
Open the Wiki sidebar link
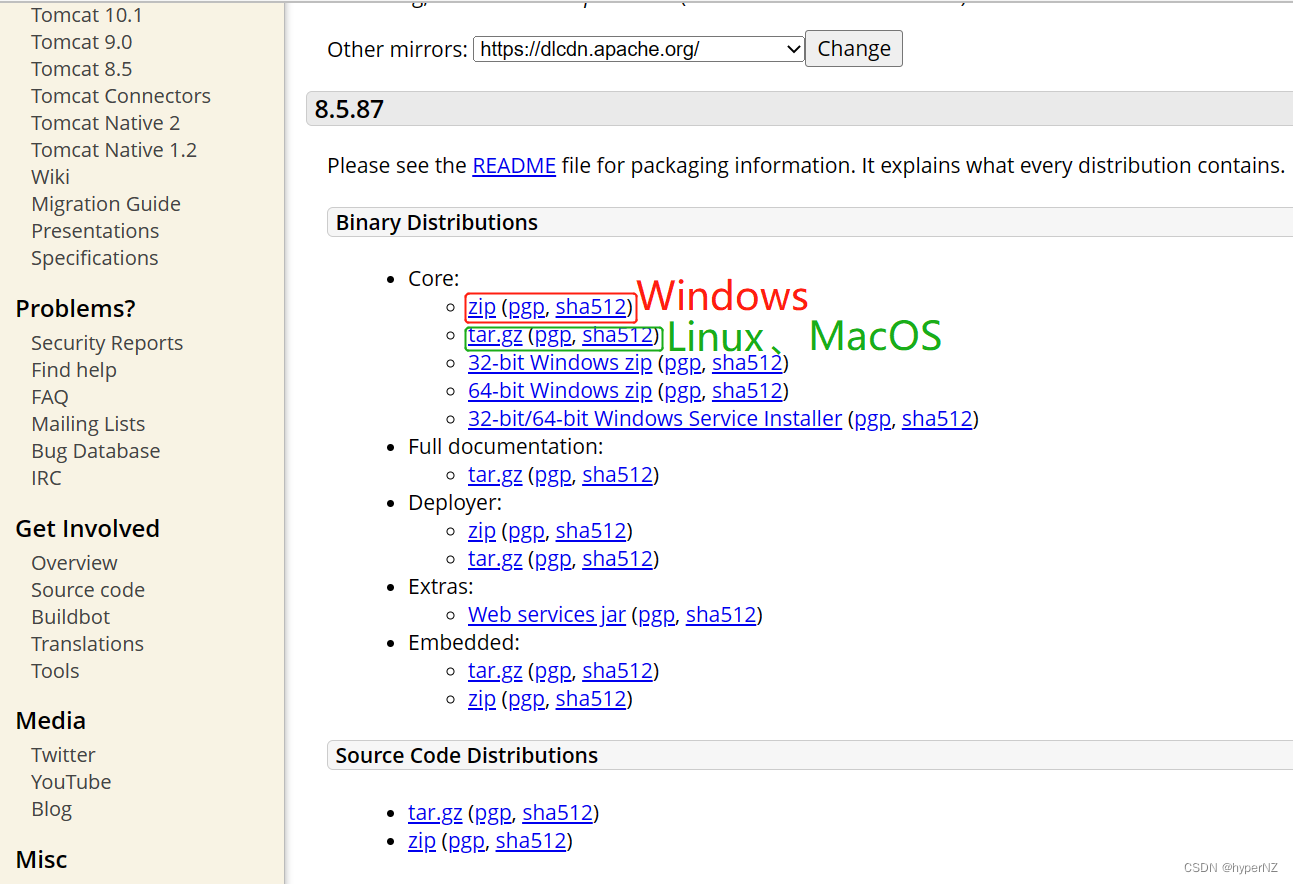coord(50,177)
